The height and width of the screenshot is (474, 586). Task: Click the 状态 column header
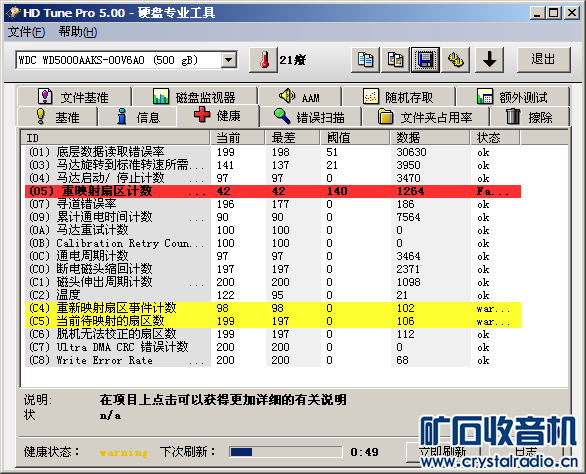point(495,138)
